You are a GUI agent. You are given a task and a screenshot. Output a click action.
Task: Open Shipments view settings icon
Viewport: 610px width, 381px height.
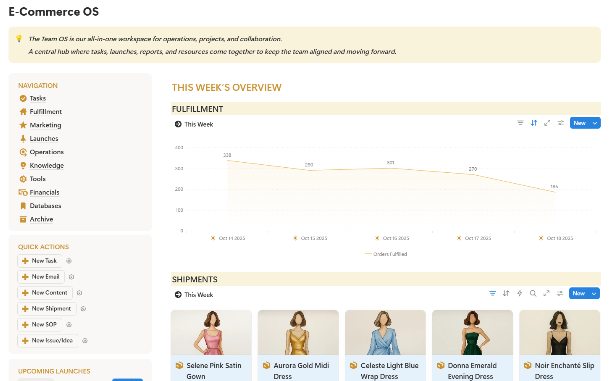560,293
